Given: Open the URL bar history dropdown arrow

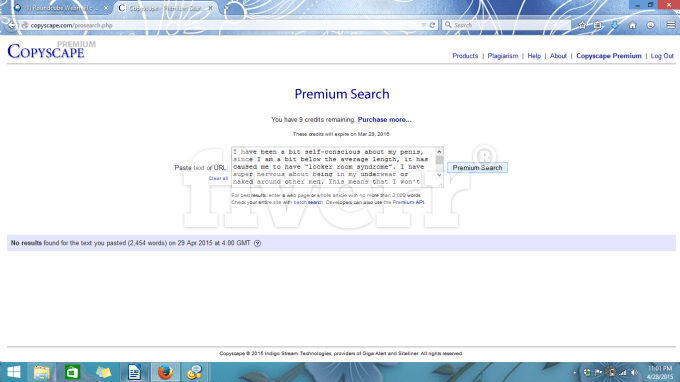Looking at the screenshot, I should 424,25.
